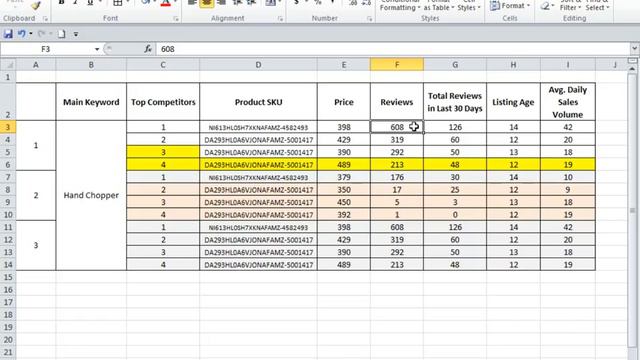This screenshot has height=360, width=640.
Task: Open Clipboard group dialog launcher
Action: tap(45, 19)
